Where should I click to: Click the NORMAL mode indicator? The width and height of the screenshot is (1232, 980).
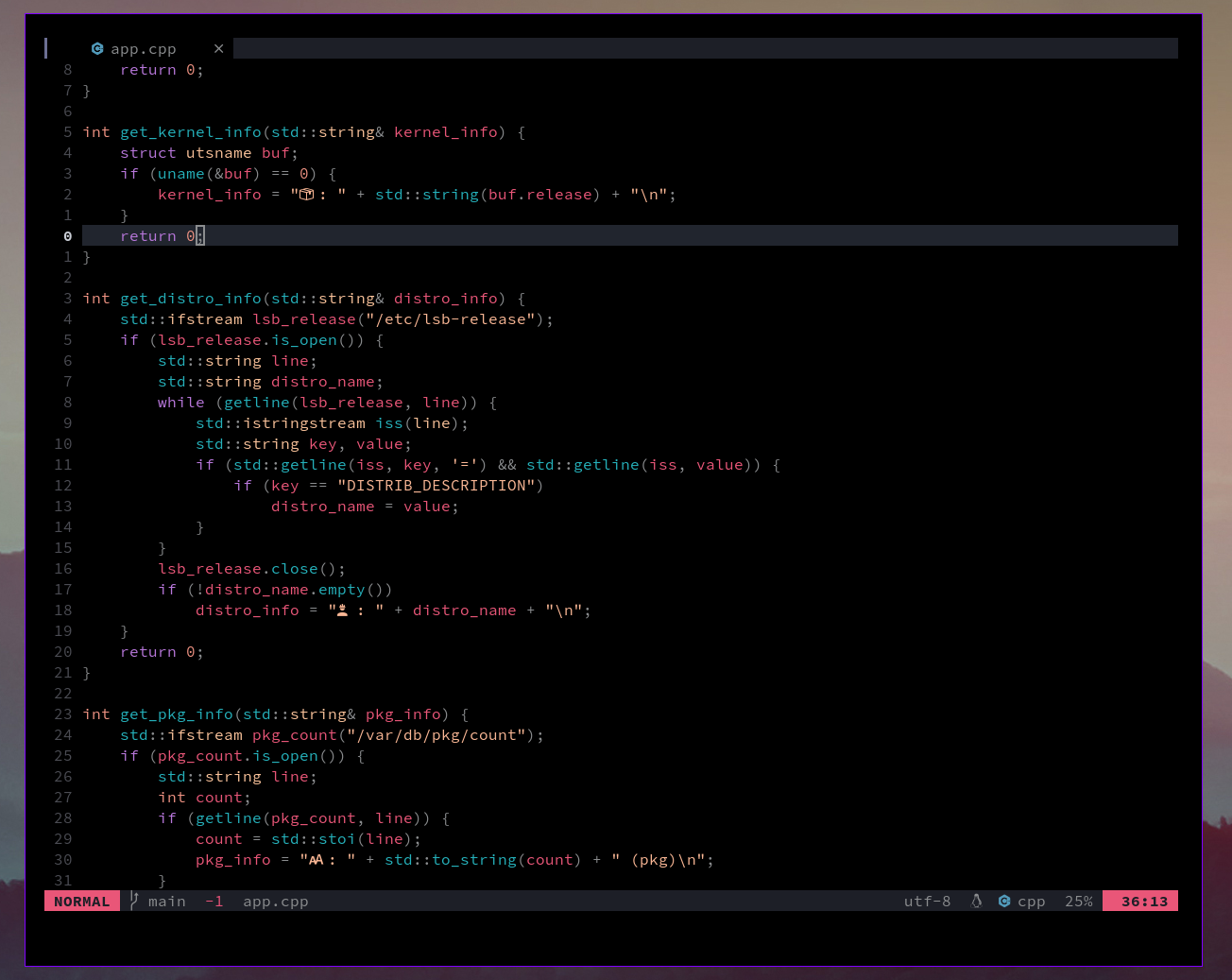coord(82,902)
